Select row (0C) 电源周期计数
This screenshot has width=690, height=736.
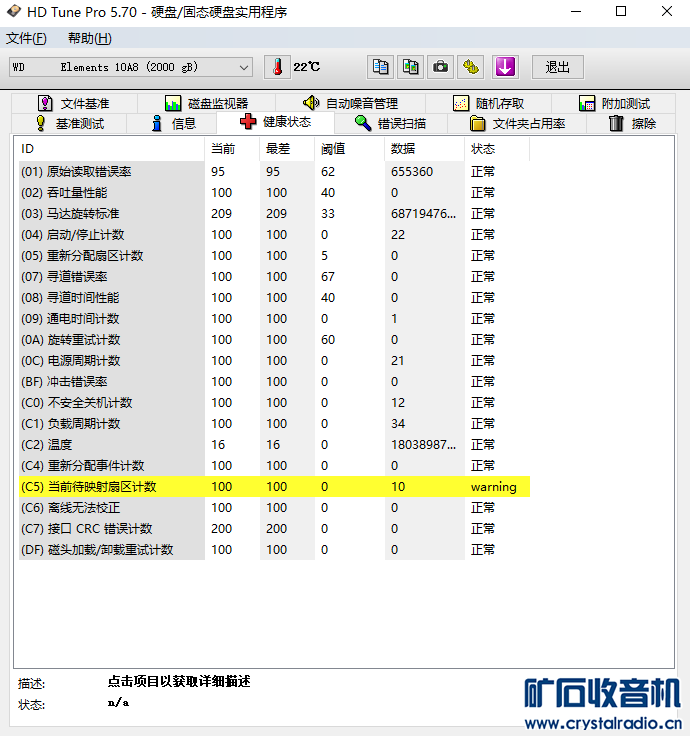(x=274, y=361)
